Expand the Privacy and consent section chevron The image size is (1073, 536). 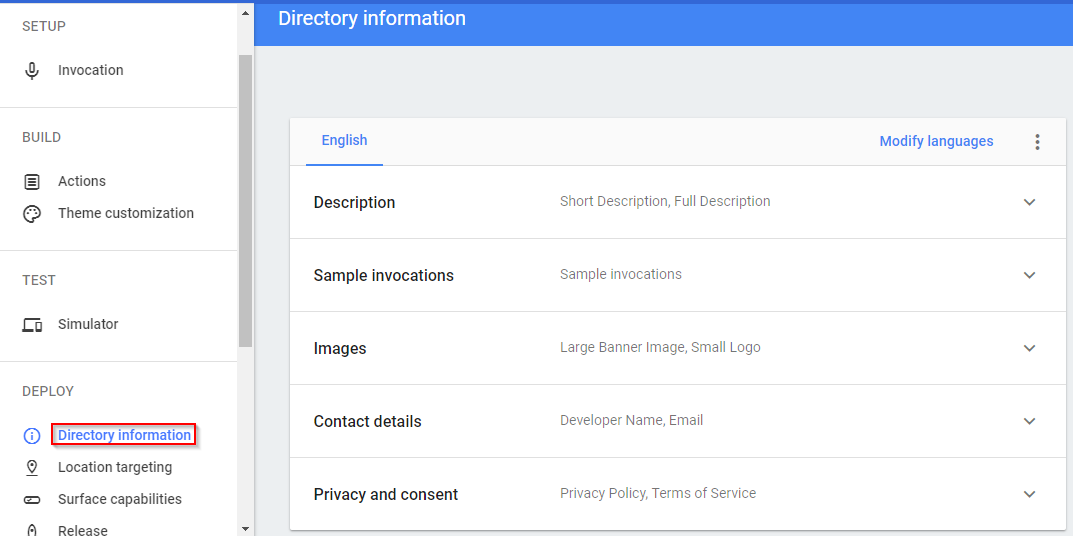1029,494
